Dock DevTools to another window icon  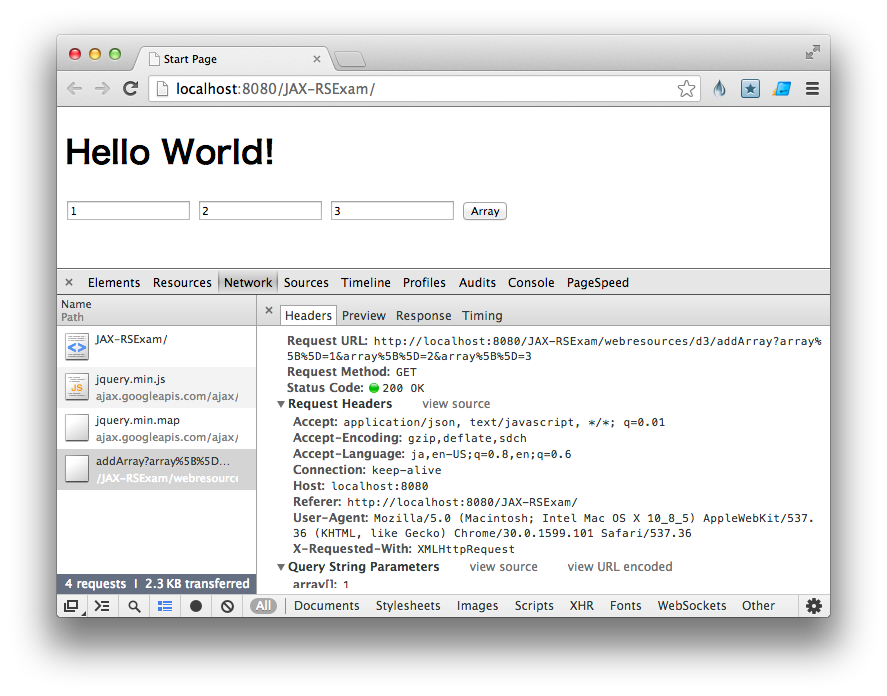click(x=71, y=605)
